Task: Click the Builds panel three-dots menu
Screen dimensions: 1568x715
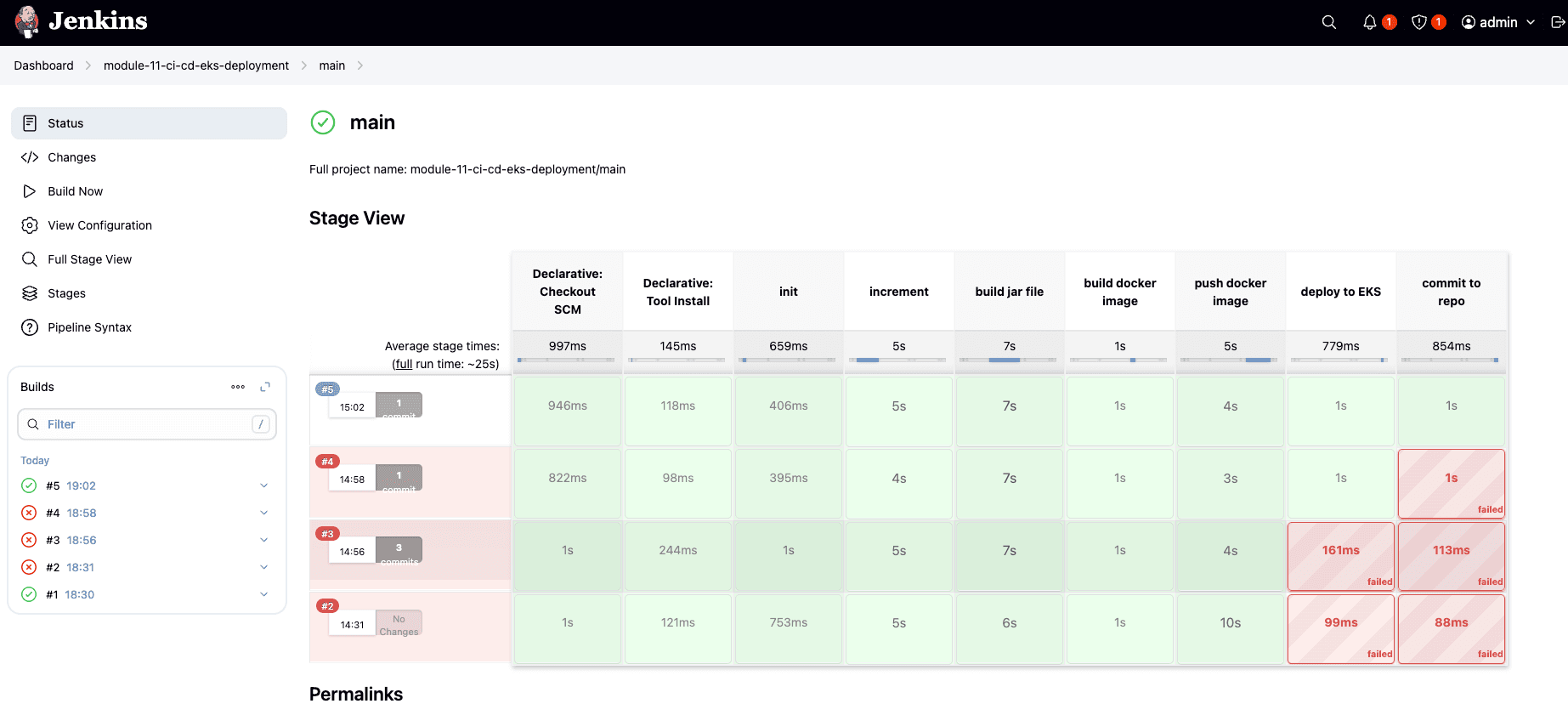Action: pyautogui.click(x=238, y=387)
